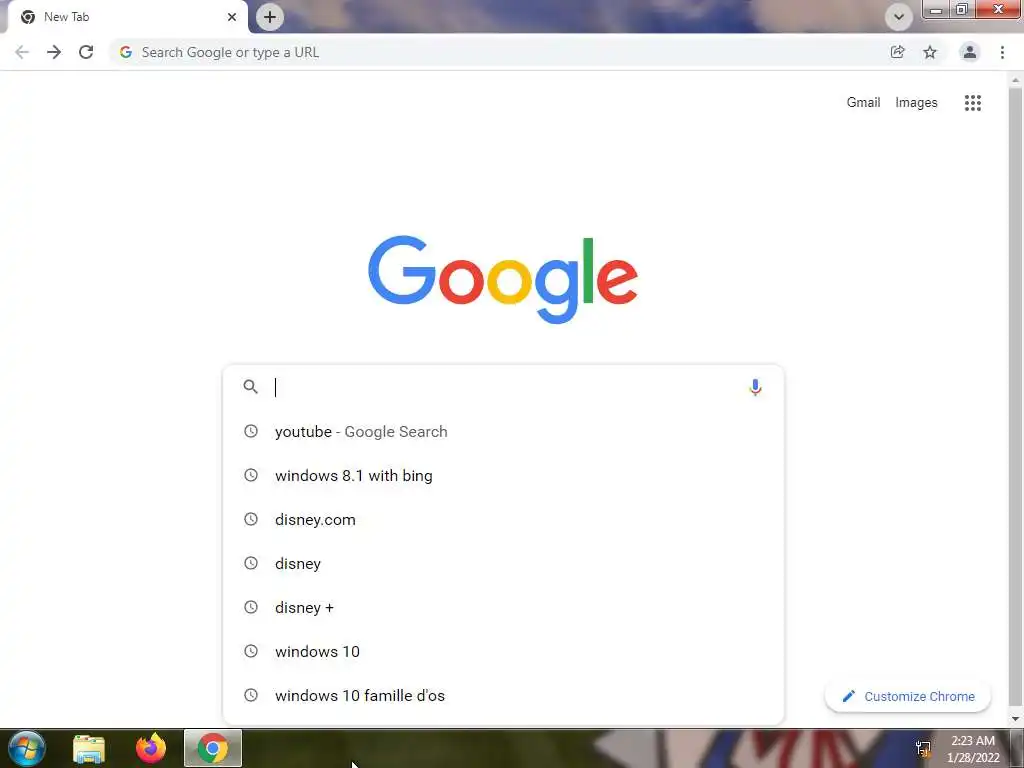The height and width of the screenshot is (768, 1024).
Task: Open the profile avatar menu
Action: [x=970, y=52]
